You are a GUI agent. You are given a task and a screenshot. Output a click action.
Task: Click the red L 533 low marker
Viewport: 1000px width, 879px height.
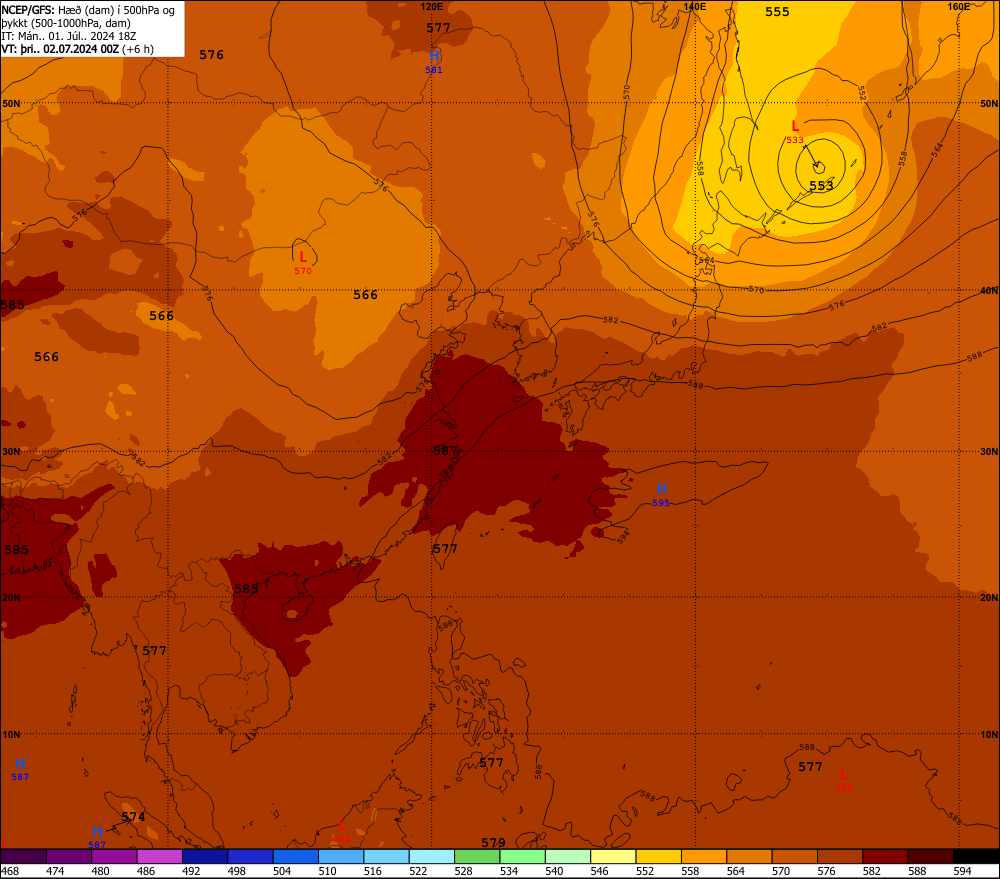(x=795, y=131)
